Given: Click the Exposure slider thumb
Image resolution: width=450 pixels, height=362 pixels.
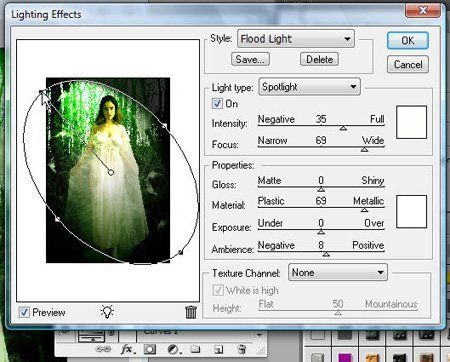Looking at the screenshot, I should [321, 232].
